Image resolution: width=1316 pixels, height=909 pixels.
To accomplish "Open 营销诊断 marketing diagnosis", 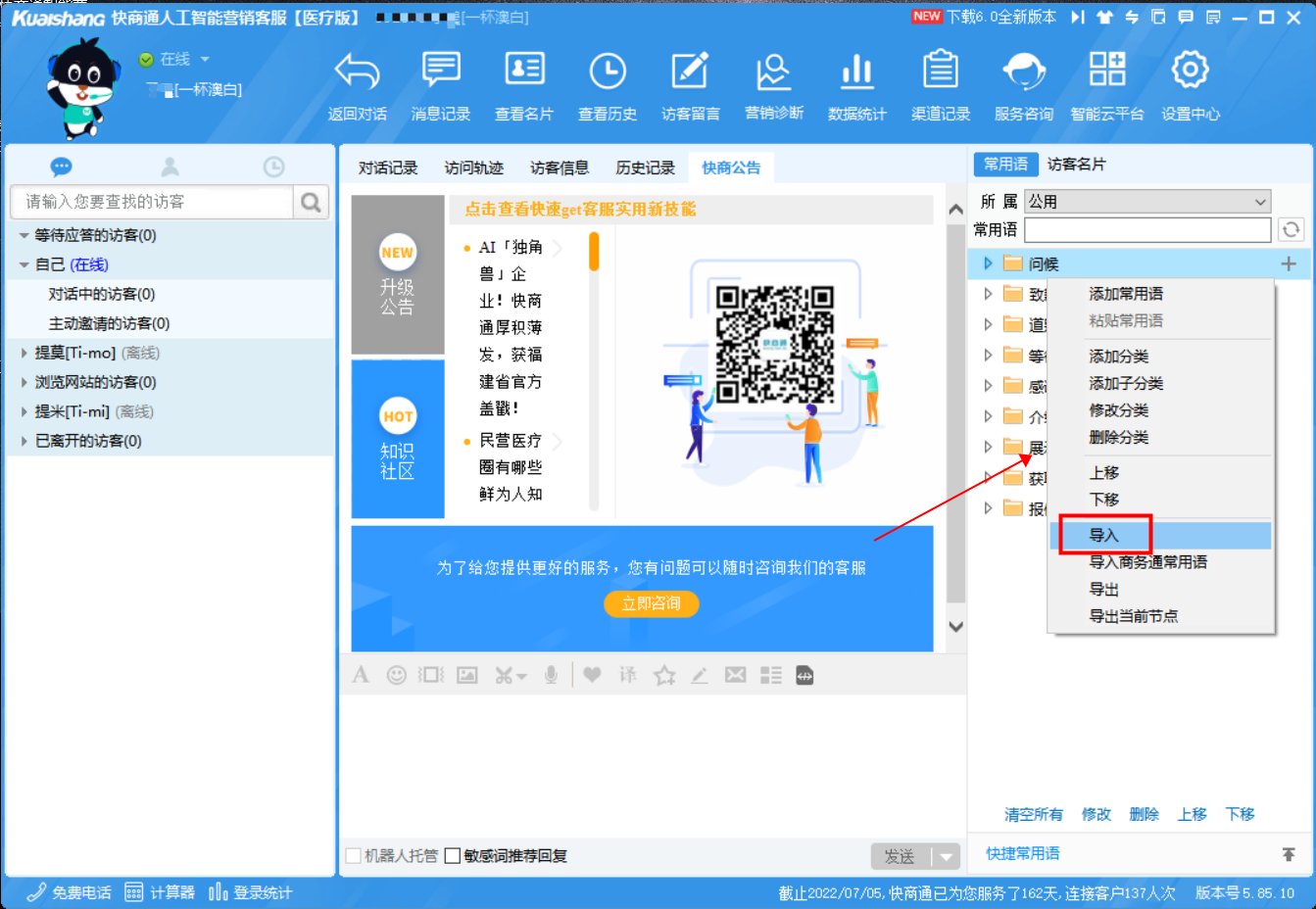I will point(774,87).
